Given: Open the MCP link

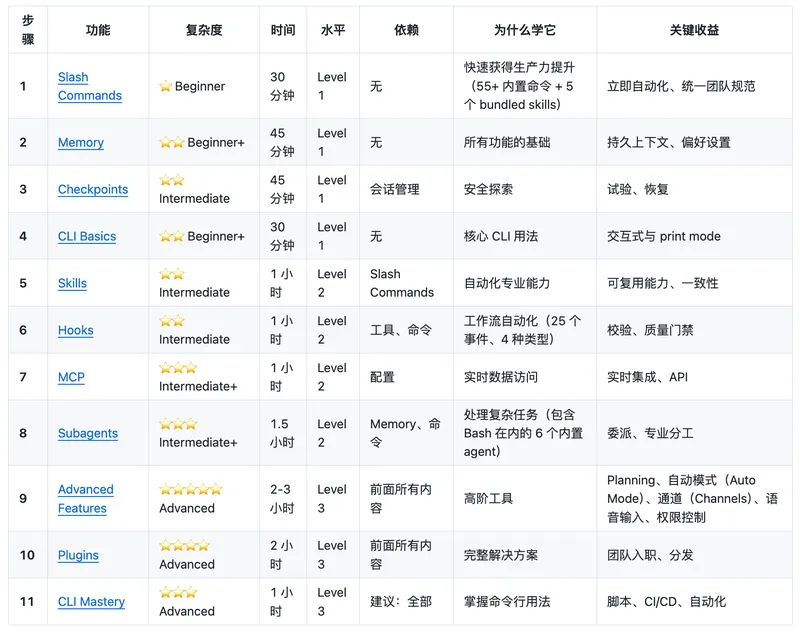Looking at the screenshot, I should tap(71, 377).
